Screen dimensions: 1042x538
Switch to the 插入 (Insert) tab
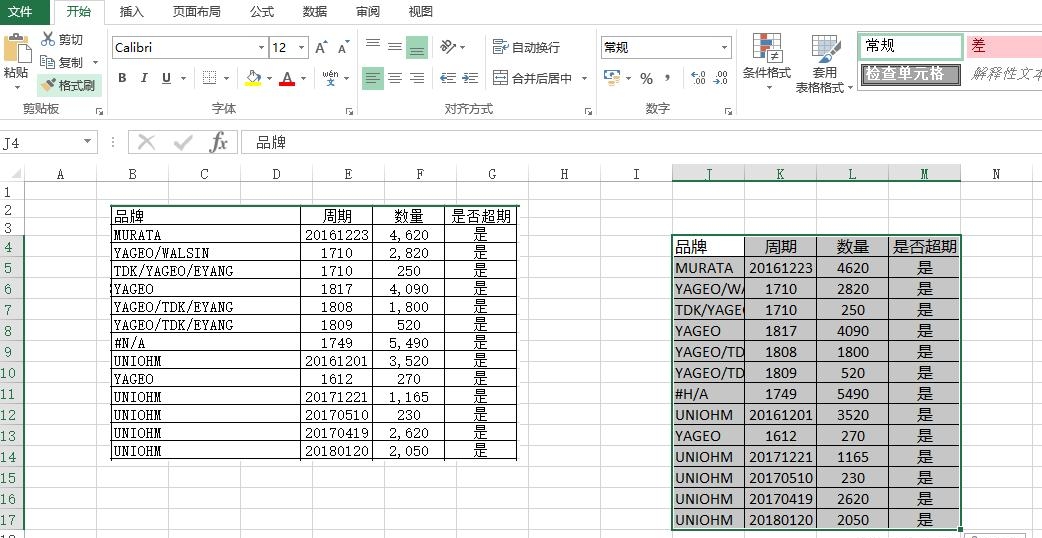132,11
